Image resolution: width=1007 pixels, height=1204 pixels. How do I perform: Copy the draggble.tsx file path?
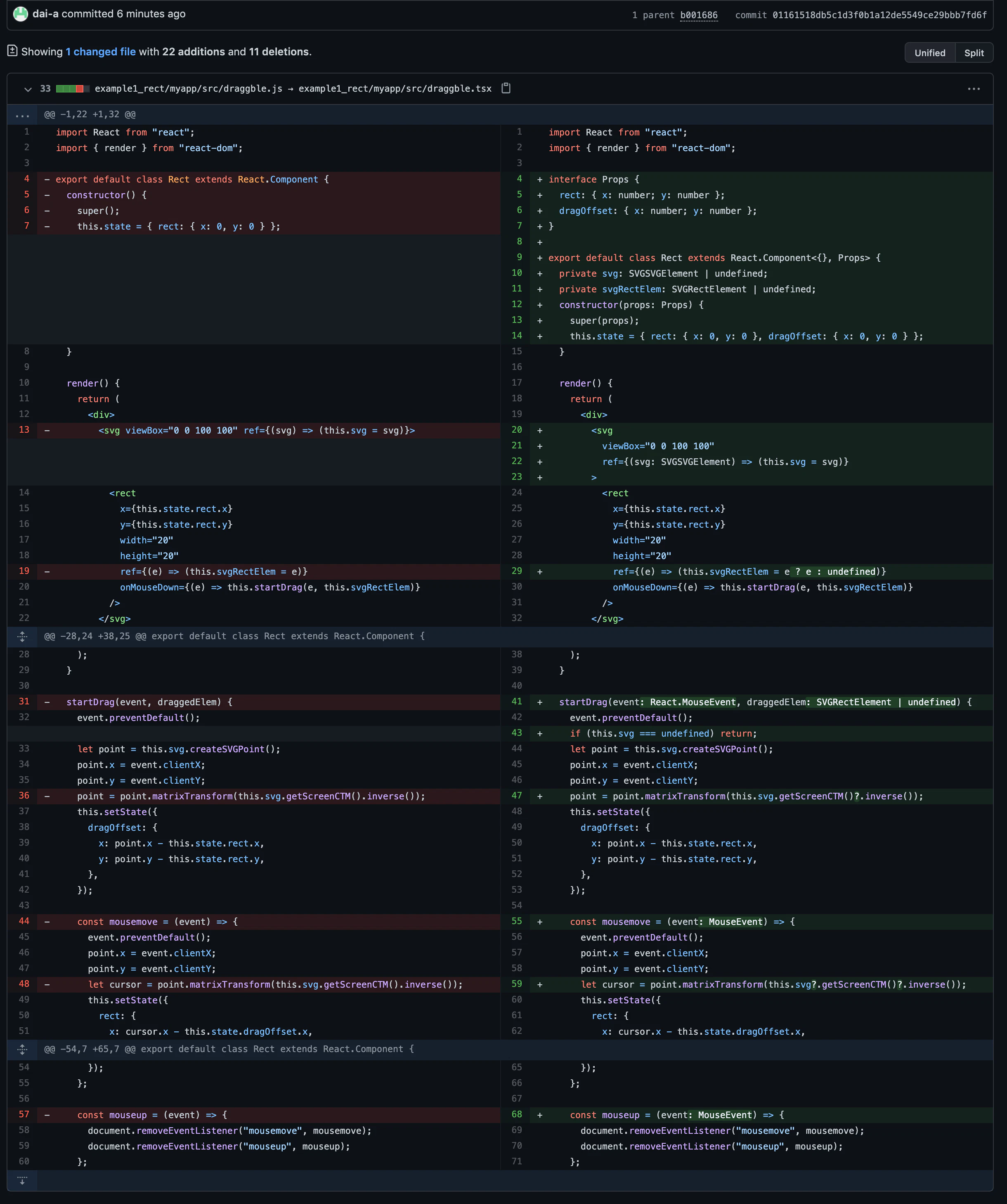tap(506, 88)
